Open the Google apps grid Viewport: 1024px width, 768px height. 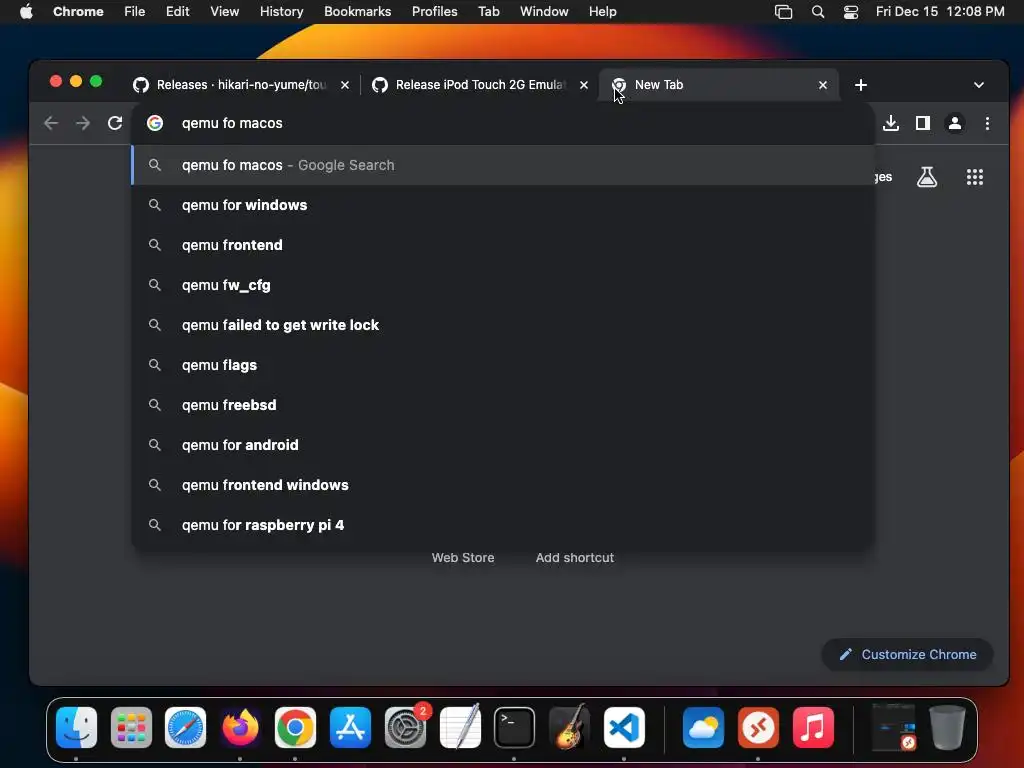click(x=975, y=177)
